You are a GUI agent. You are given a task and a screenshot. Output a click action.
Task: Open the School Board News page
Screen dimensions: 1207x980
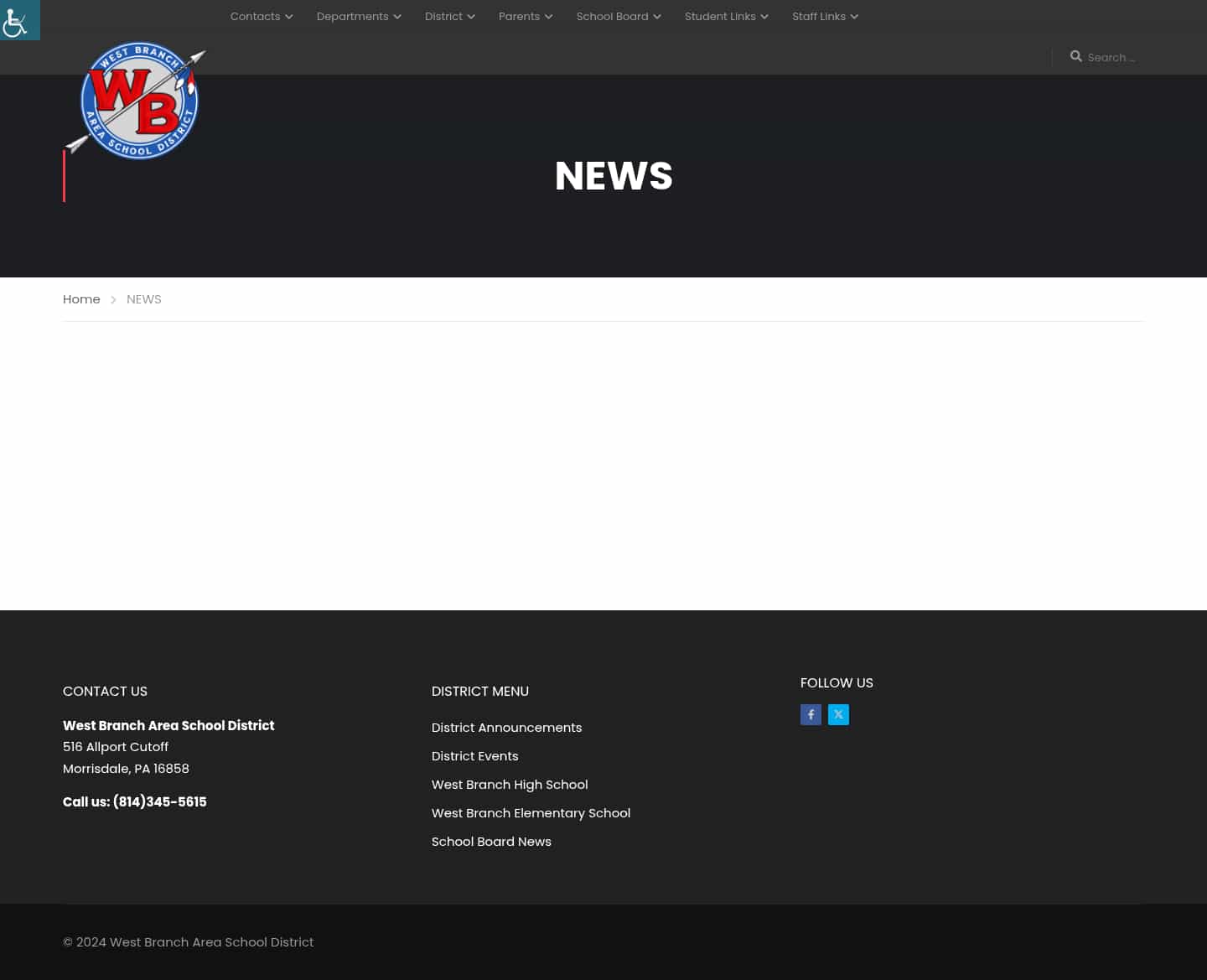click(491, 841)
